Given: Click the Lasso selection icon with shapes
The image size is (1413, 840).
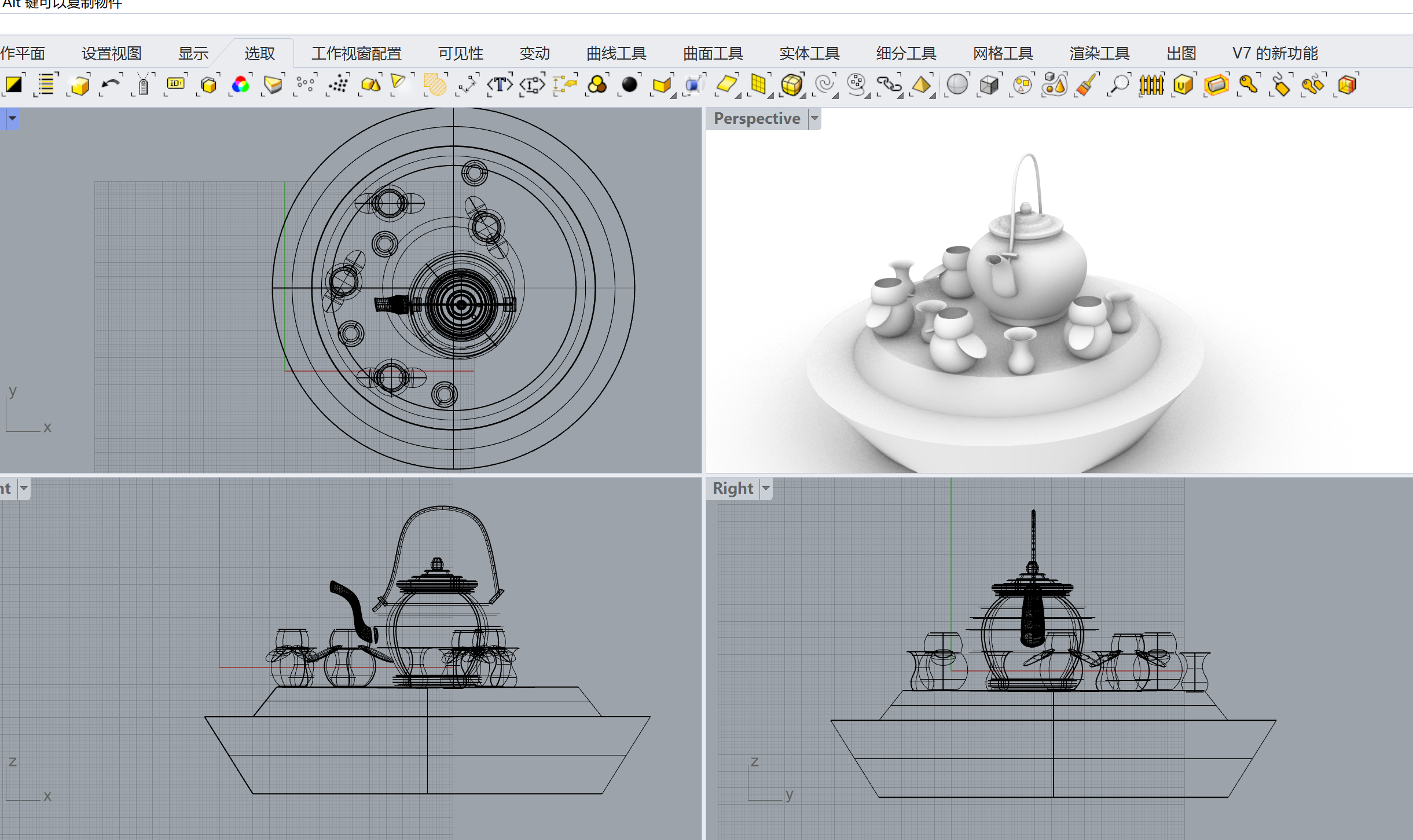Looking at the screenshot, I should (x=1055, y=85).
